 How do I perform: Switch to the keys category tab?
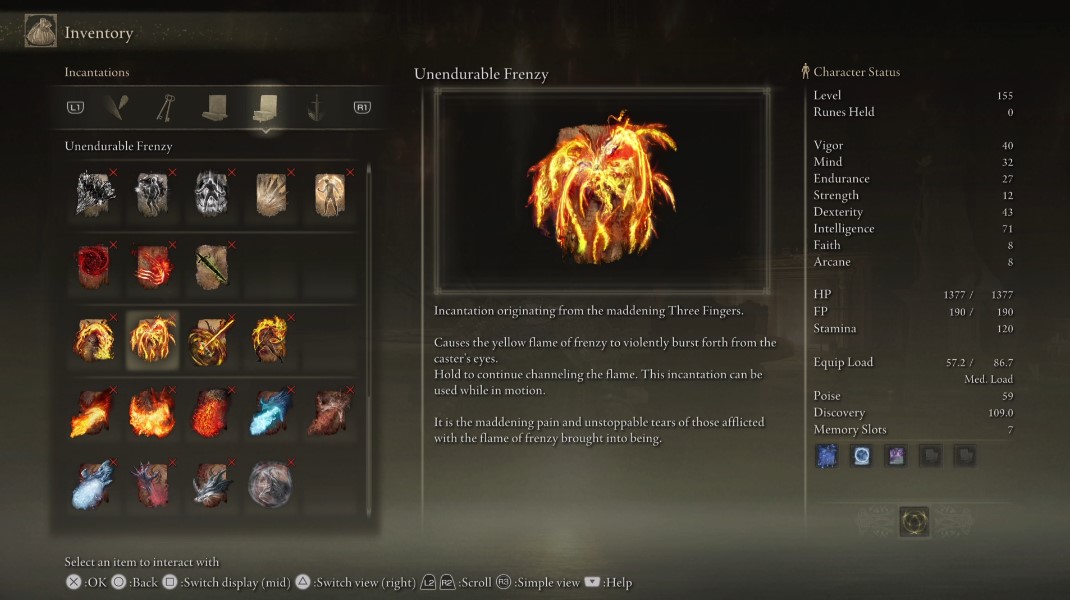tap(166, 108)
